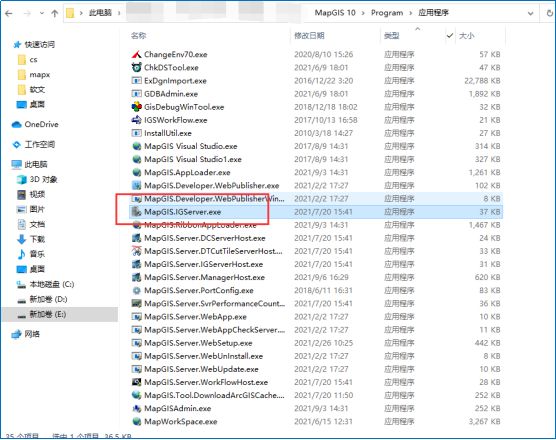Image resolution: width=556 pixels, height=440 pixels.
Task: Go forward with the right arrow button
Action: coord(27,13)
